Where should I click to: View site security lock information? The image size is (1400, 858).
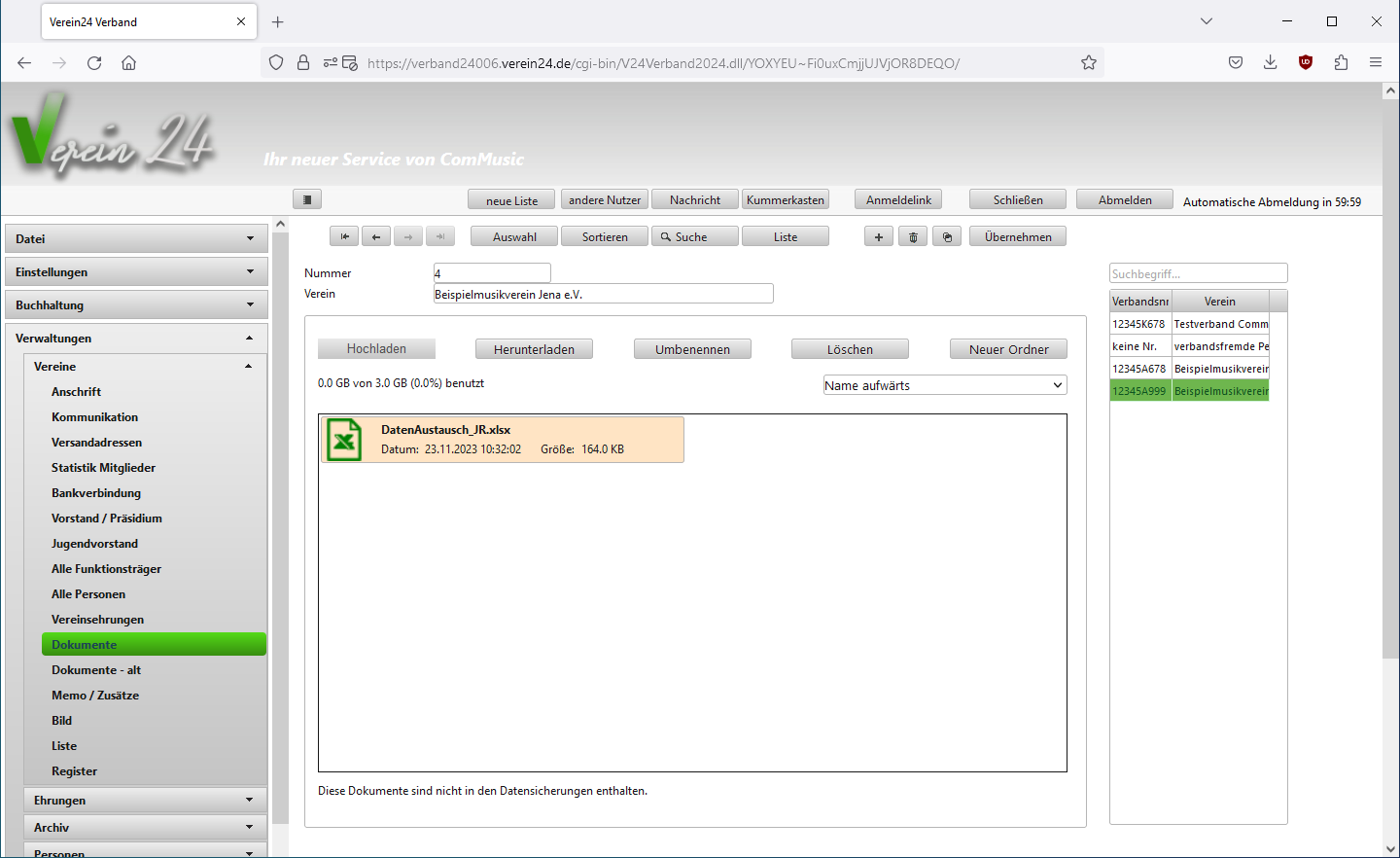click(303, 63)
